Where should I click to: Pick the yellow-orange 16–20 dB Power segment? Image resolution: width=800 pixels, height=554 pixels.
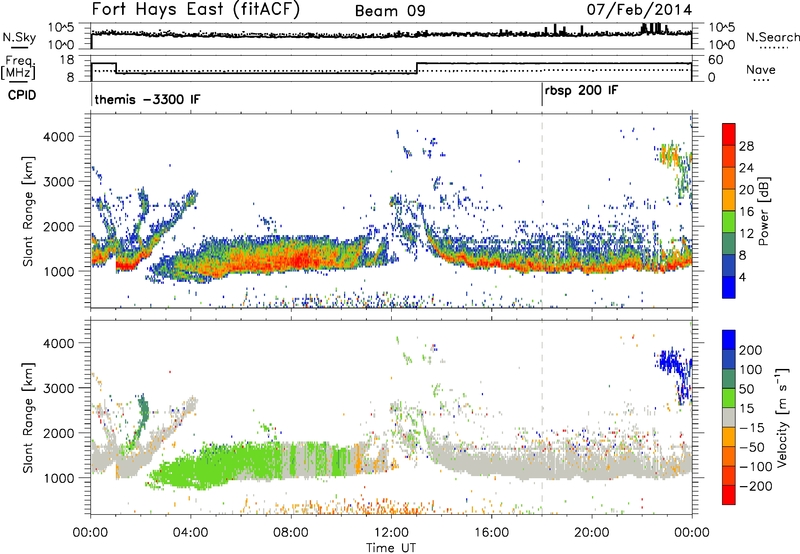pyautogui.click(x=729, y=200)
